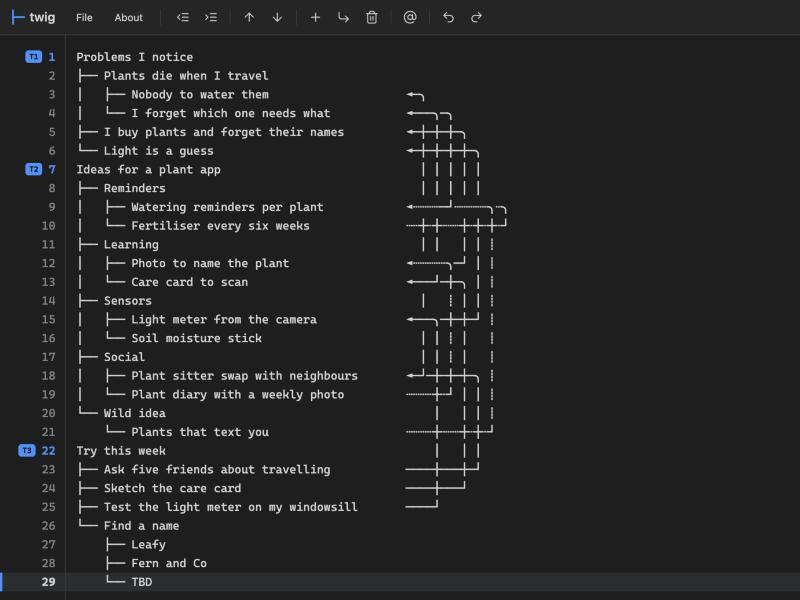Select "Light meter from the camera"
This screenshot has width=800, height=600.
pyautogui.click(x=223, y=319)
